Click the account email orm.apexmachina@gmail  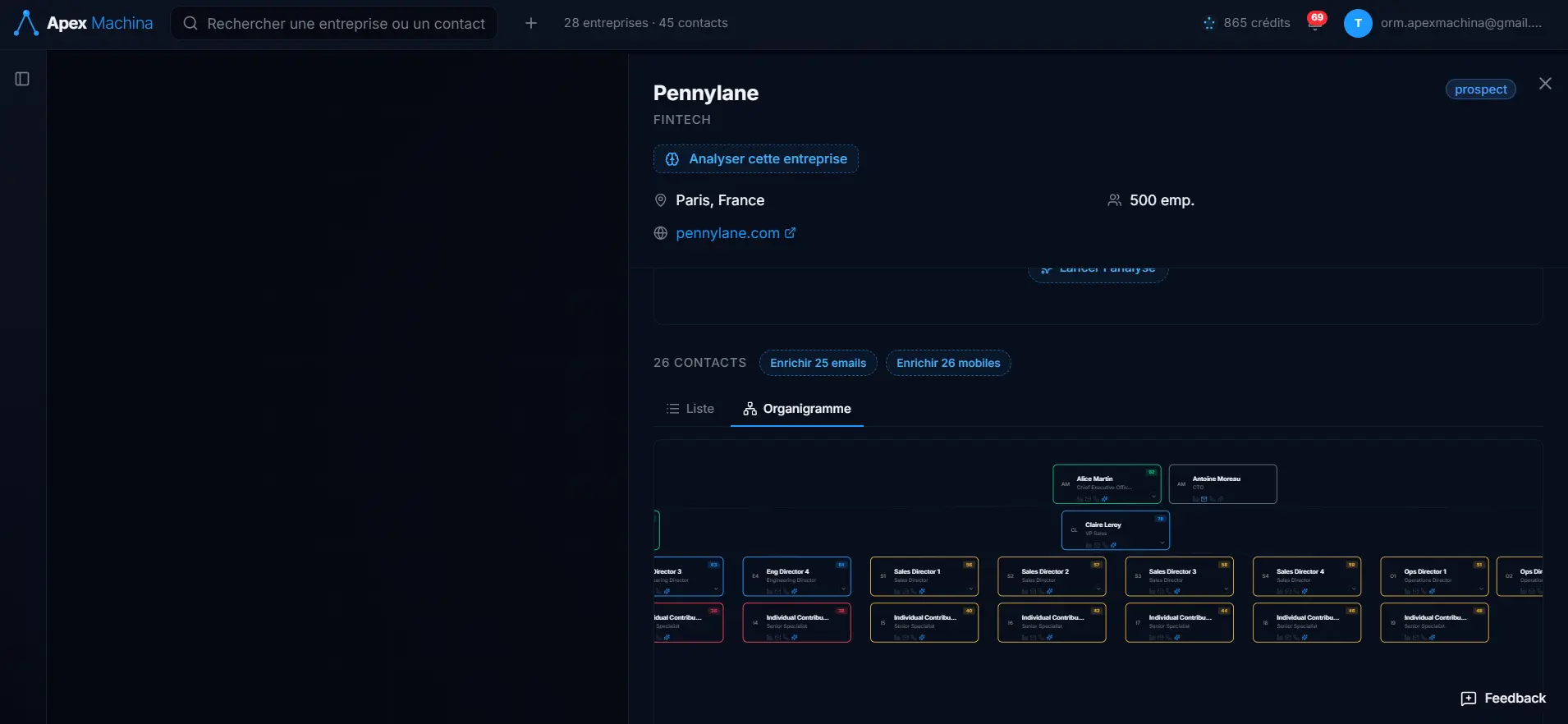1461,23
